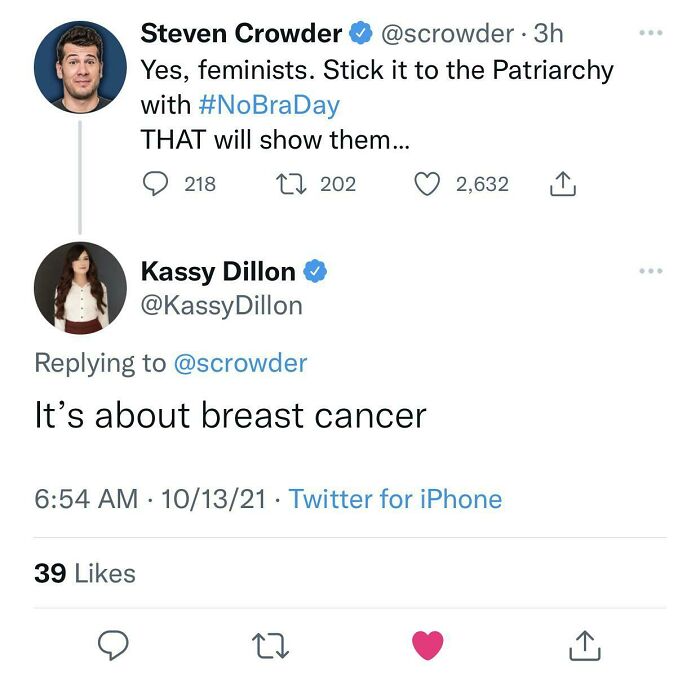This screenshot has height=681, width=700.
Task: Like Steven Crowder's tweet
Action: (427, 184)
